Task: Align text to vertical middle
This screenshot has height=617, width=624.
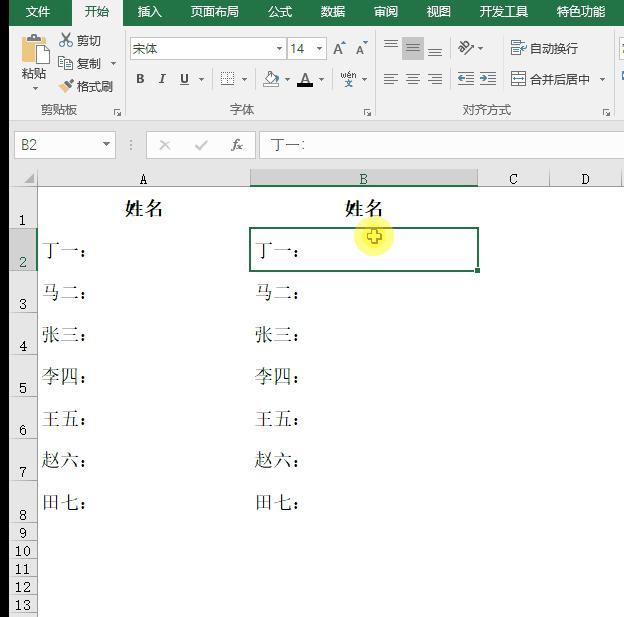Action: 413,49
